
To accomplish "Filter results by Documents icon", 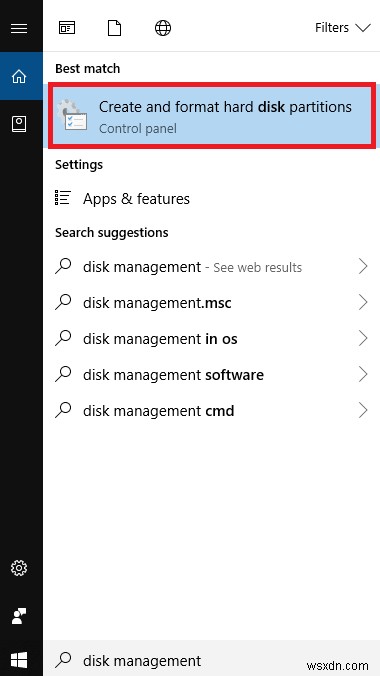I will click(114, 28).
